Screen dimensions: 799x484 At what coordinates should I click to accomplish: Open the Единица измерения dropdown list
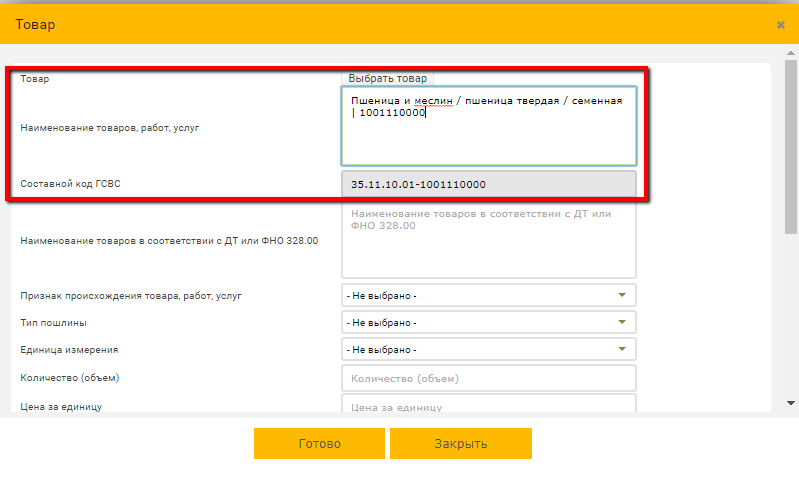(489, 350)
